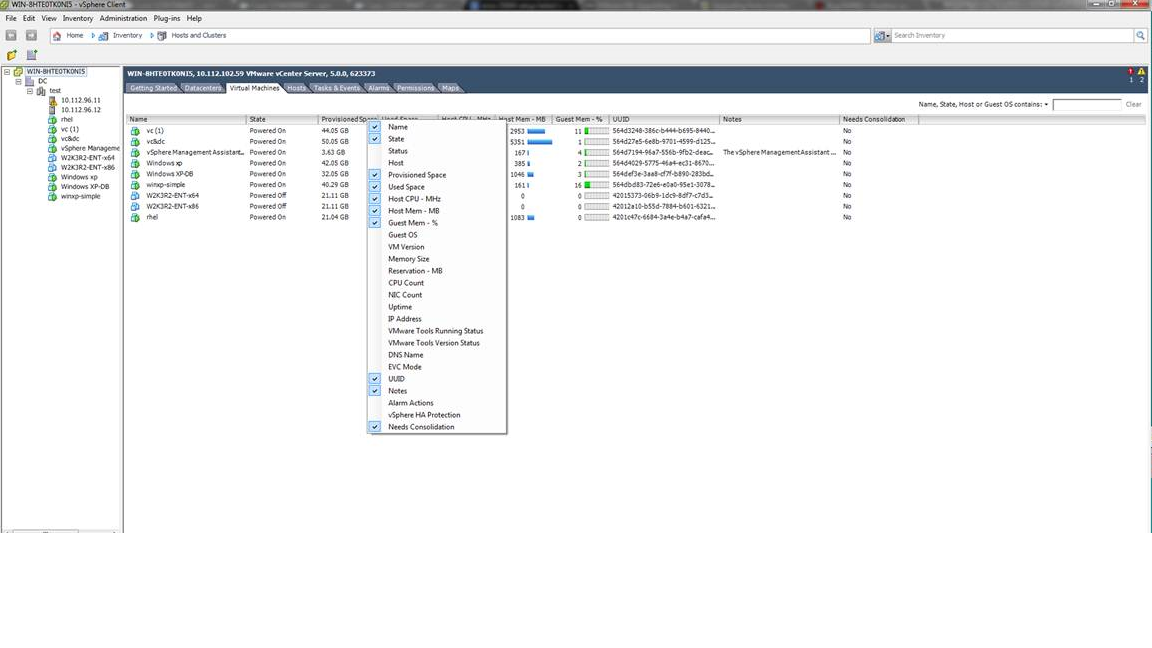The width and height of the screenshot is (1152, 648).
Task: Click the red alert icon in header
Action: (x=1131, y=71)
